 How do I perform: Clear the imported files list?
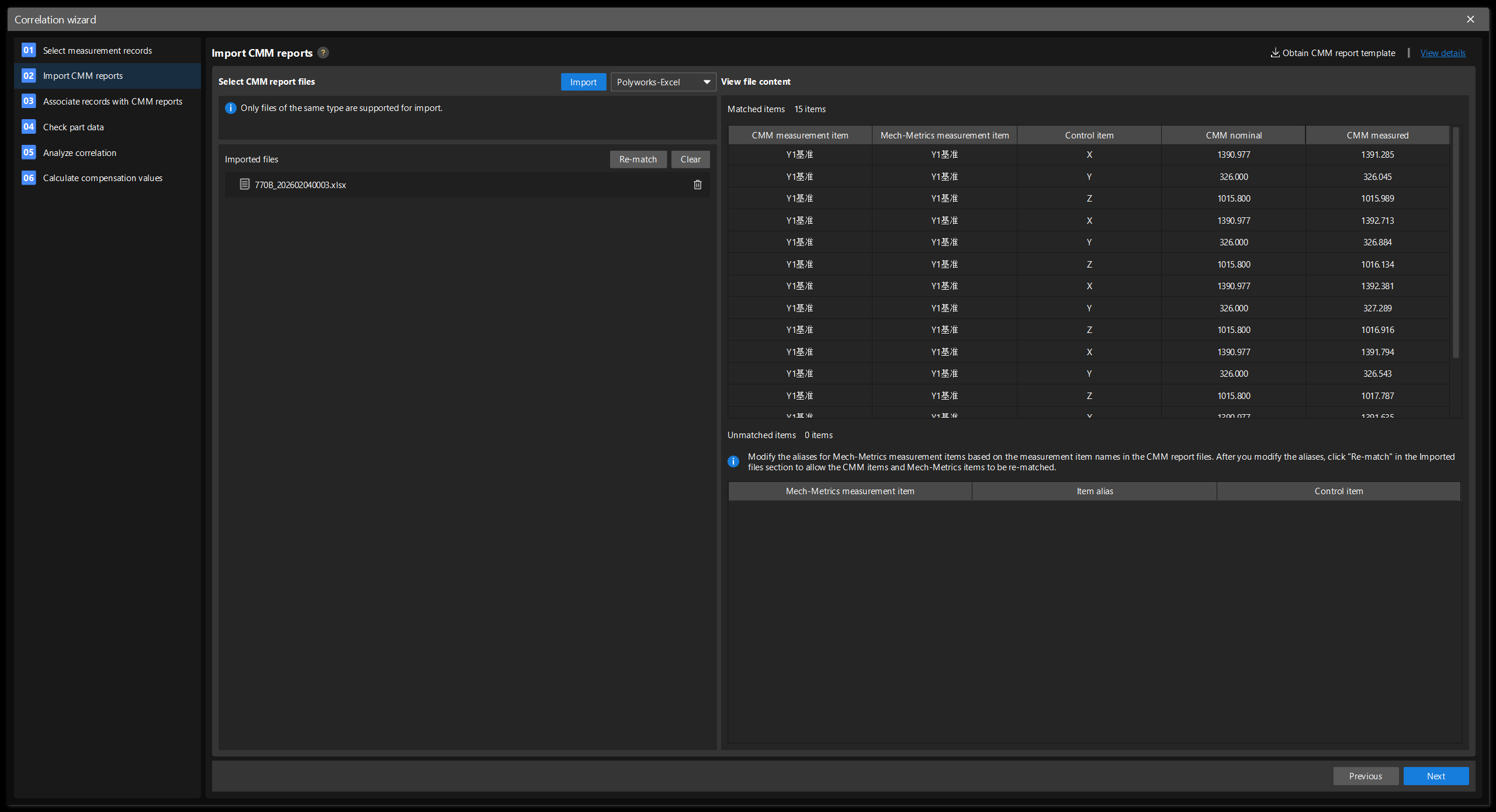[x=690, y=159]
